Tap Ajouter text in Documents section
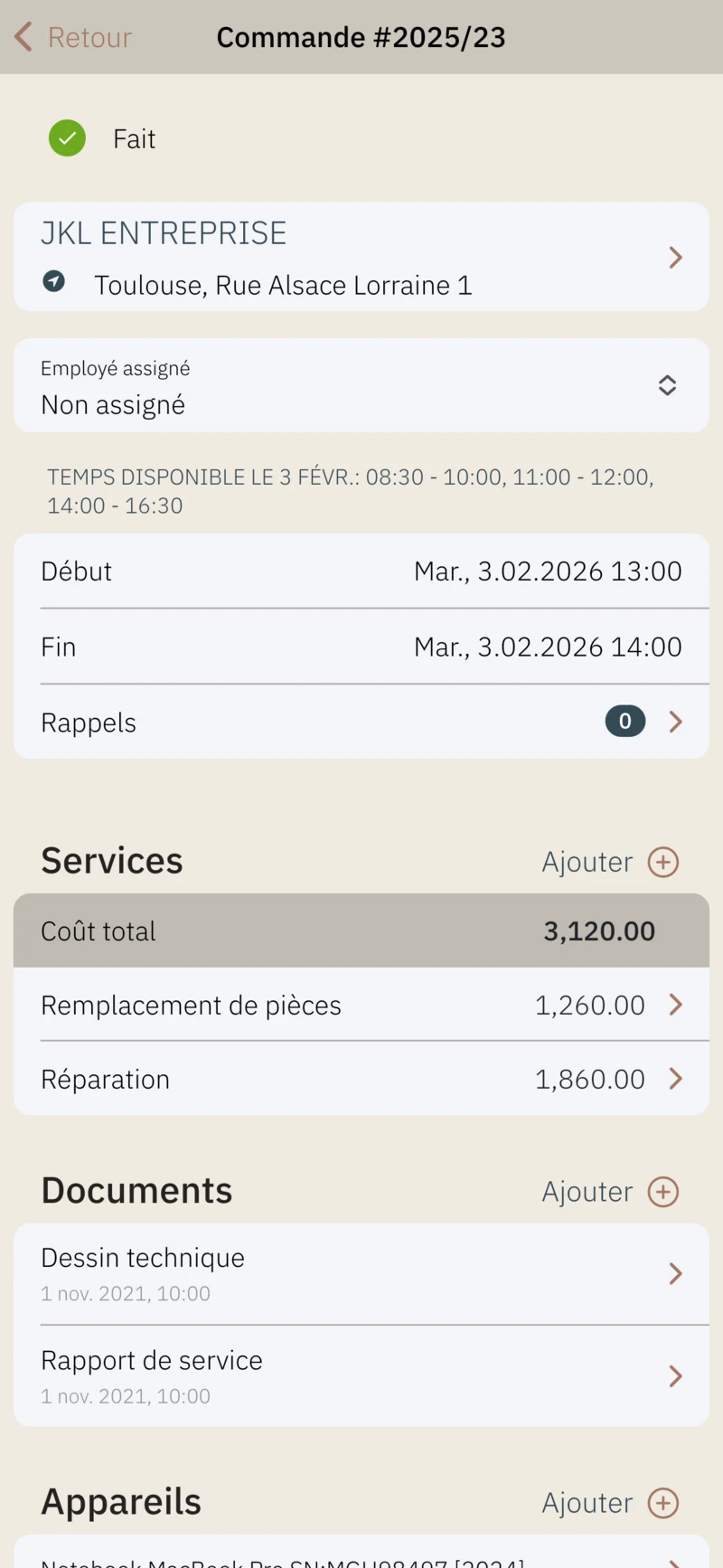This screenshot has height=1568, width=723. tap(587, 1192)
